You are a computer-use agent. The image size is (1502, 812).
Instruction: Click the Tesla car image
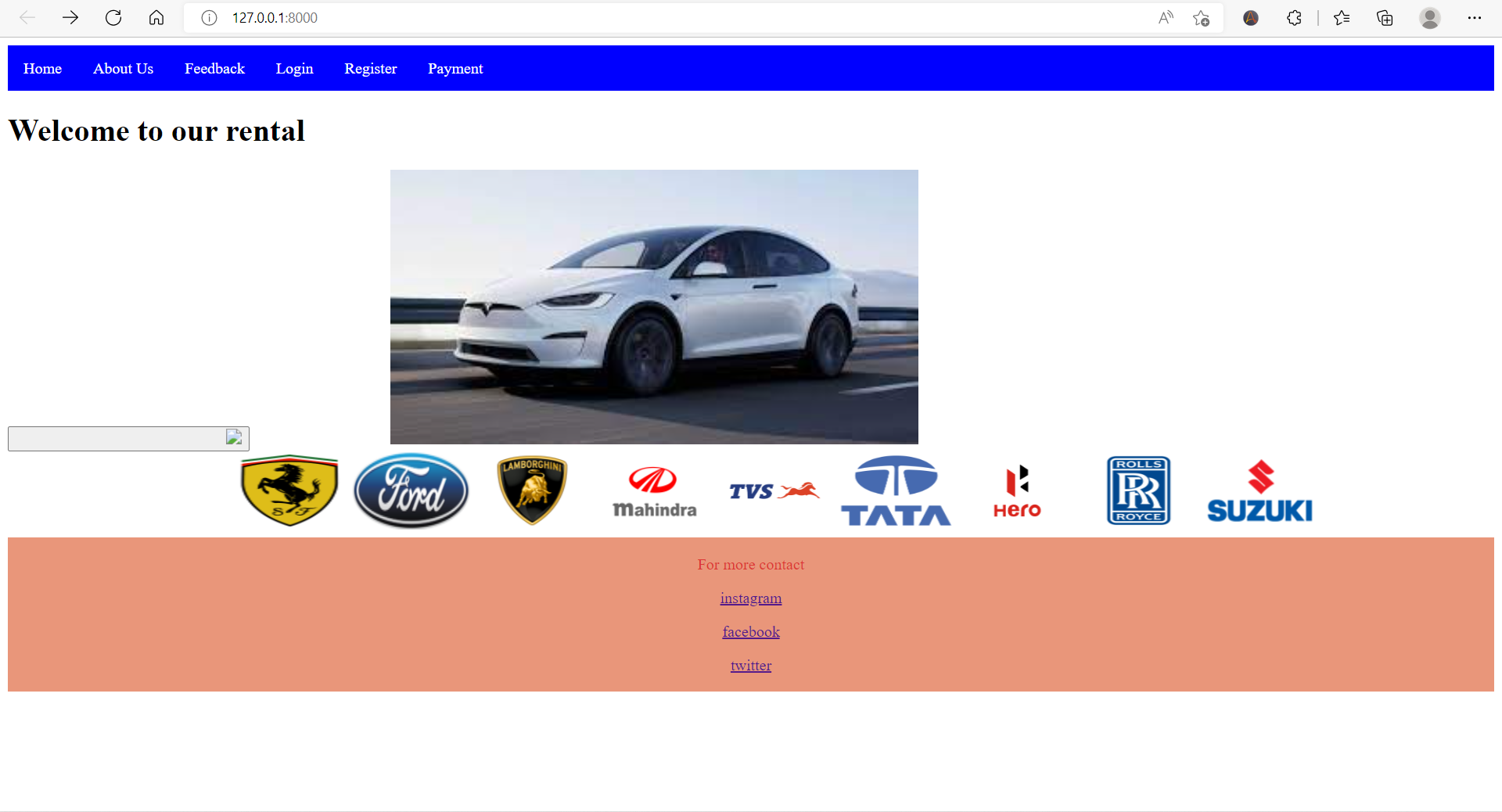(x=654, y=307)
